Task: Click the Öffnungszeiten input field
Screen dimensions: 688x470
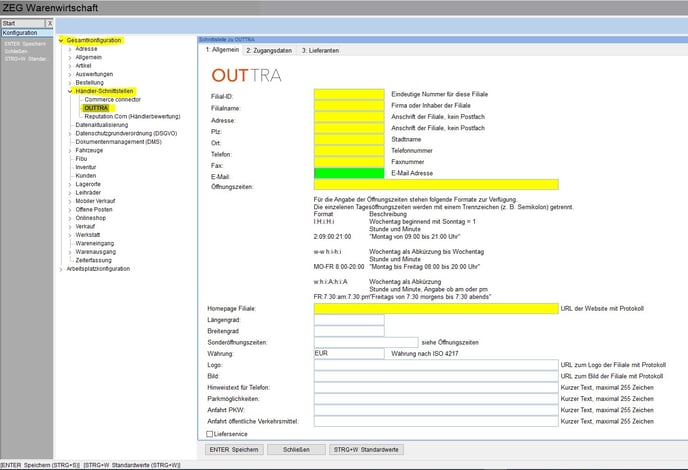Action: click(x=436, y=185)
